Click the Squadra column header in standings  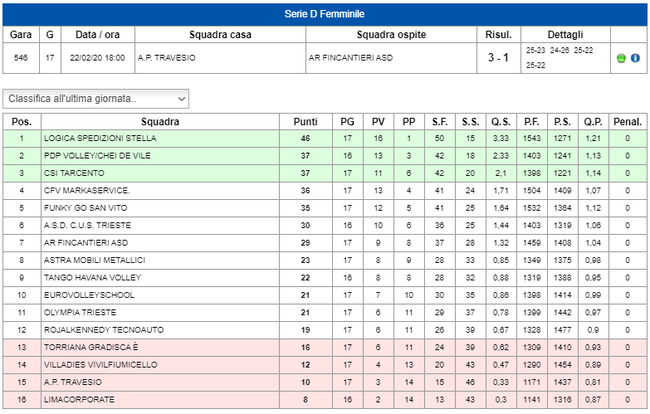coord(160,122)
